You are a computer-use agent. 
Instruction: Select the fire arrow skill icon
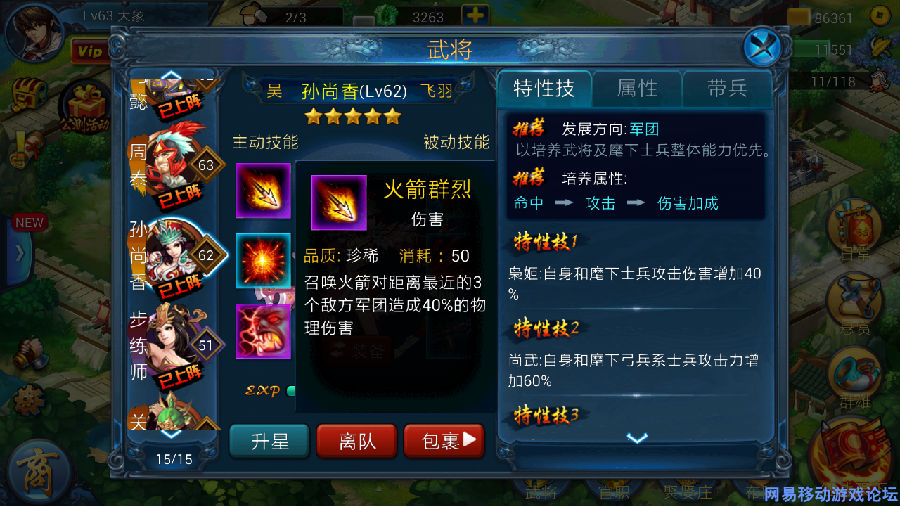[263, 190]
